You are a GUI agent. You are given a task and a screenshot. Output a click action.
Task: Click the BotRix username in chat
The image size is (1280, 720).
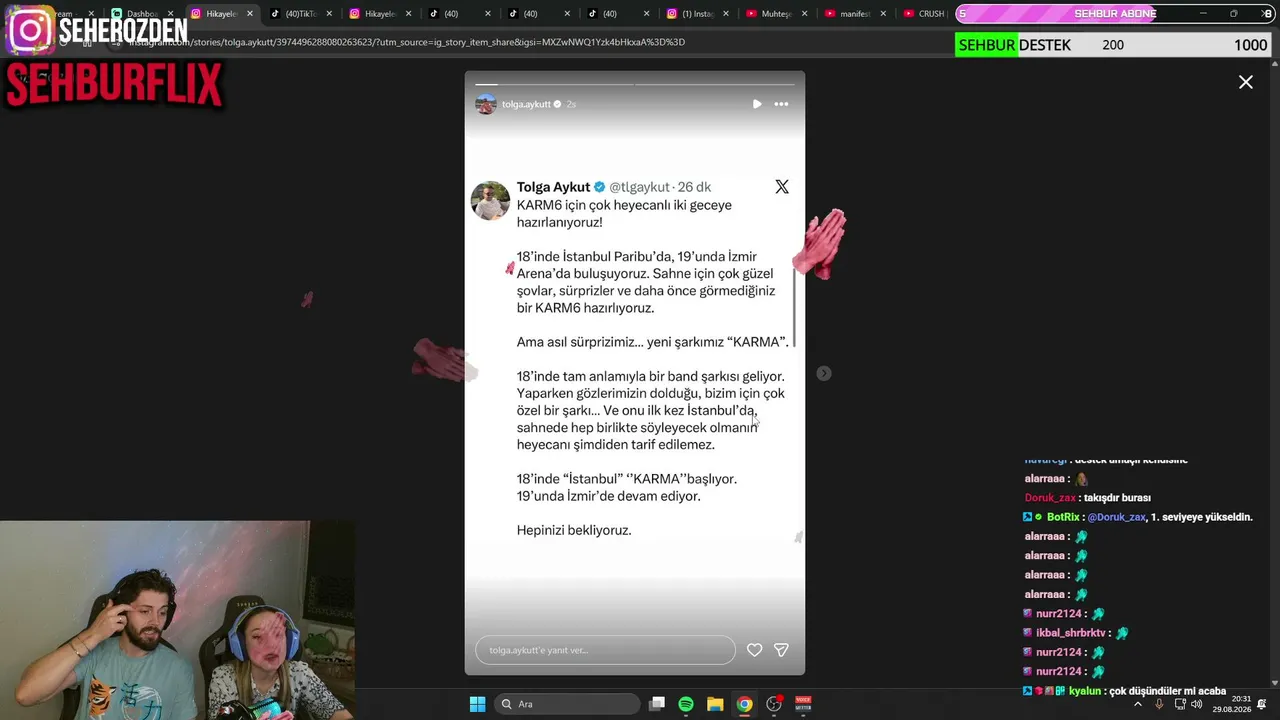click(x=1063, y=517)
